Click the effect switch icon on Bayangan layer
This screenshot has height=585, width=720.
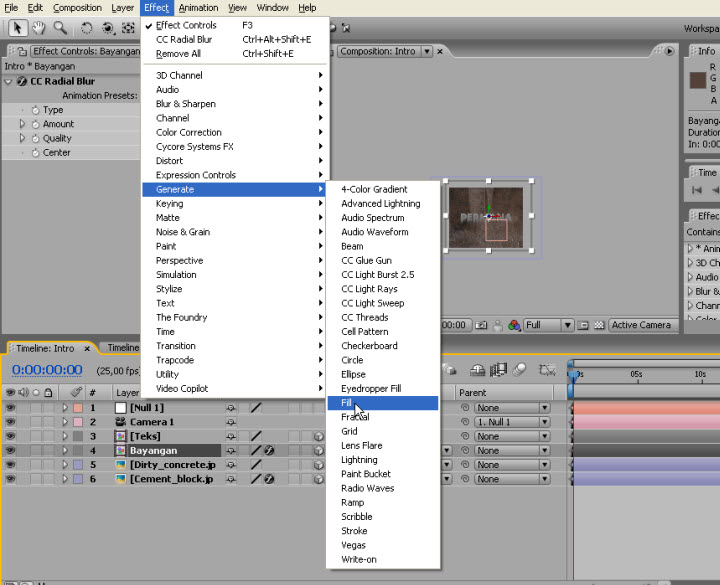(x=269, y=450)
